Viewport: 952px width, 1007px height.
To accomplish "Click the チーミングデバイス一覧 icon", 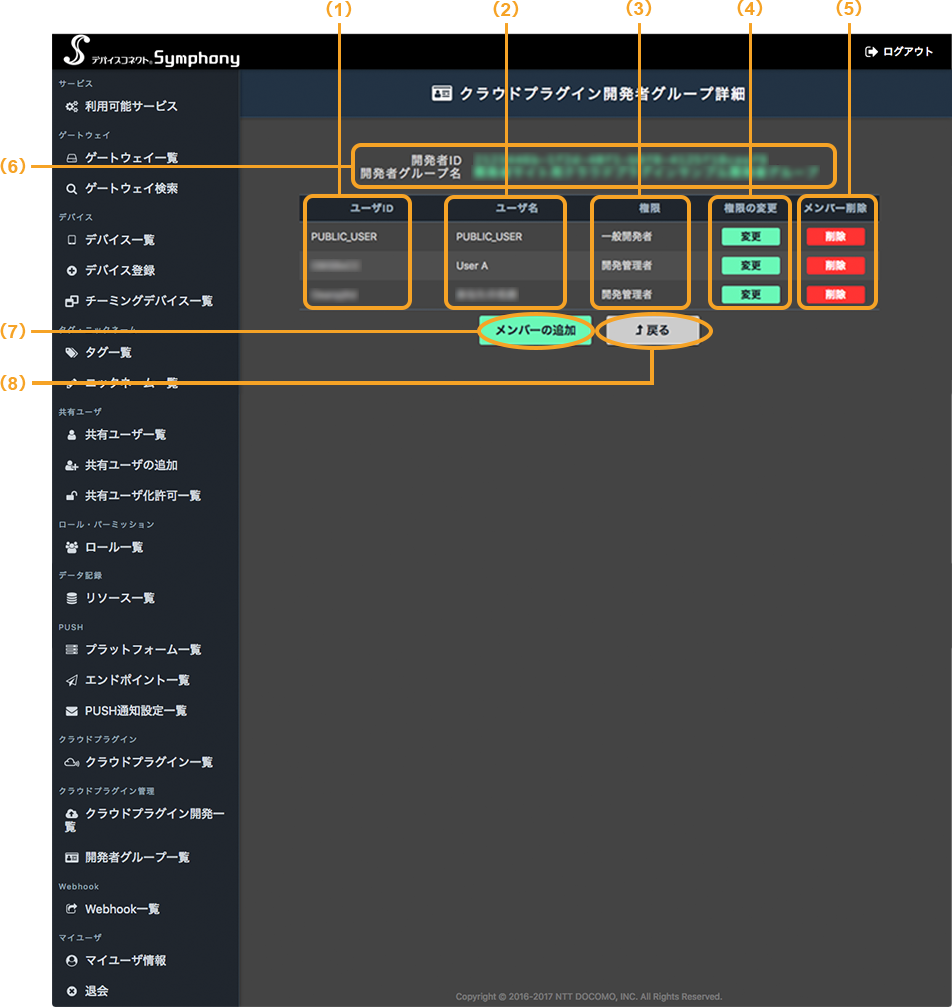I will (x=72, y=301).
